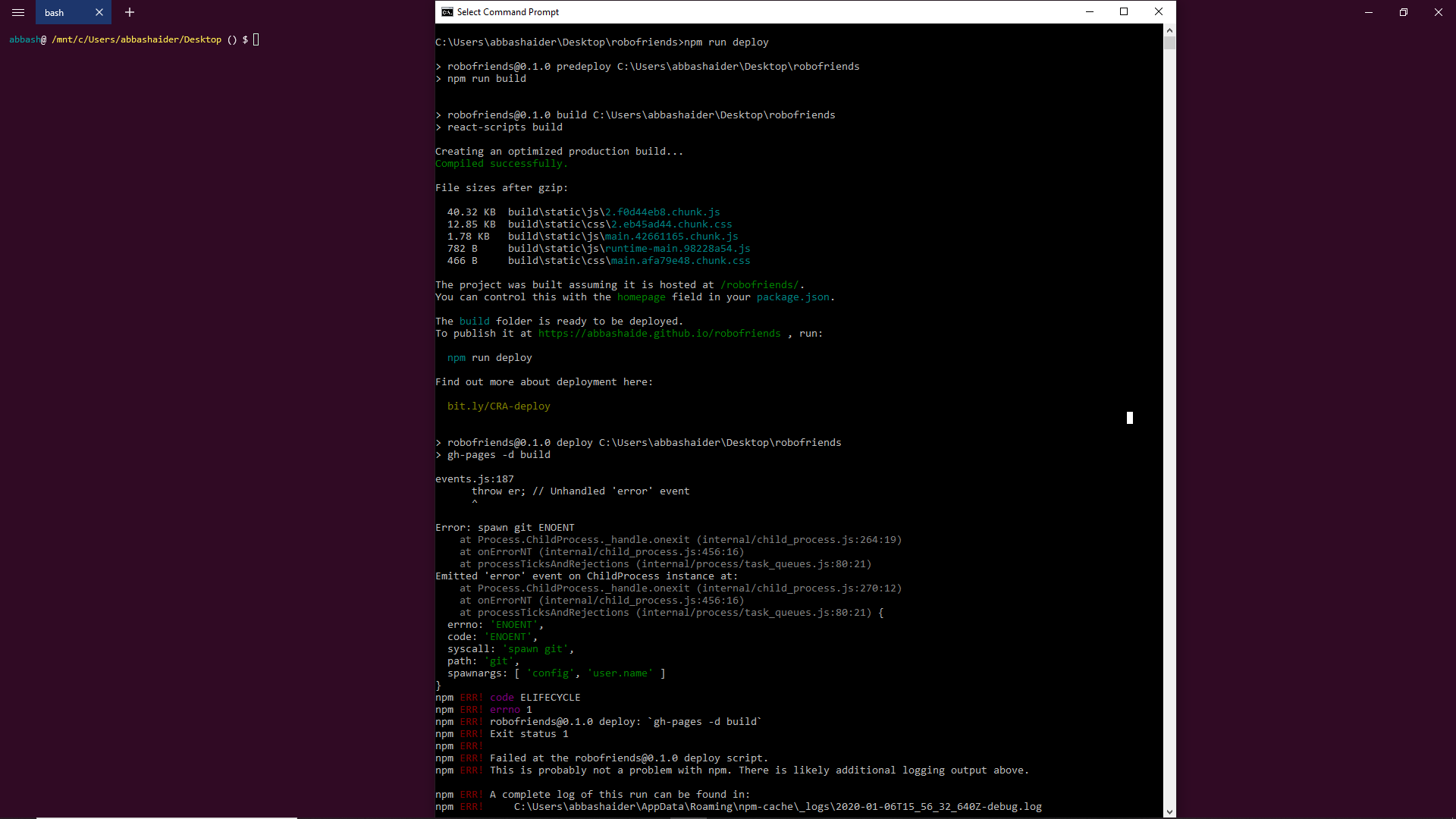Image resolution: width=1456 pixels, height=819 pixels.
Task: Click the scrollbar's down arrow icon
Action: 1169,811
